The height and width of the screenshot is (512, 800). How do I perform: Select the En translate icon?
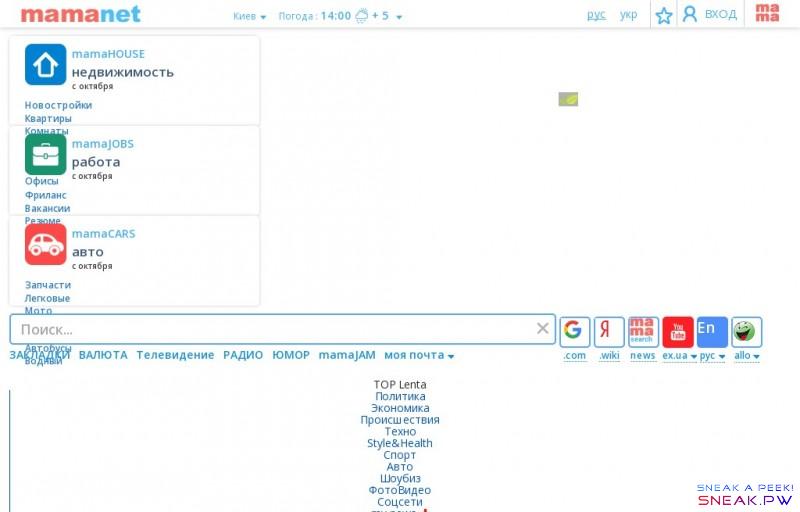[712, 331]
